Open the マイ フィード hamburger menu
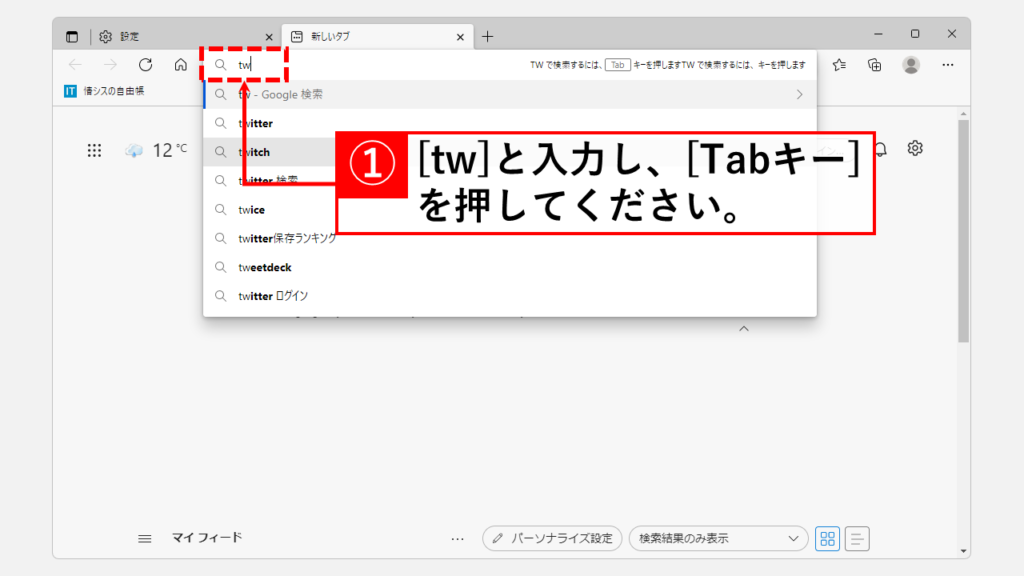1024x576 pixels. click(x=145, y=538)
